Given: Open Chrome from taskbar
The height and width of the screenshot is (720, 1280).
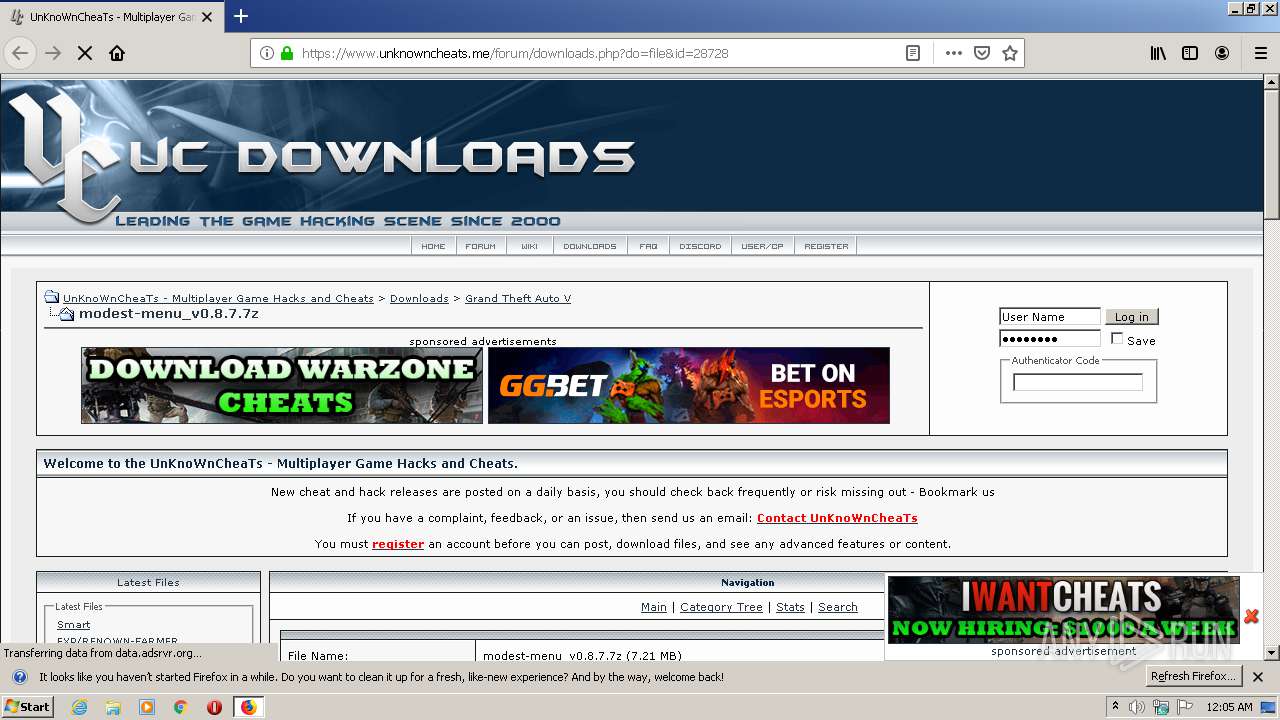Looking at the screenshot, I should [181, 707].
